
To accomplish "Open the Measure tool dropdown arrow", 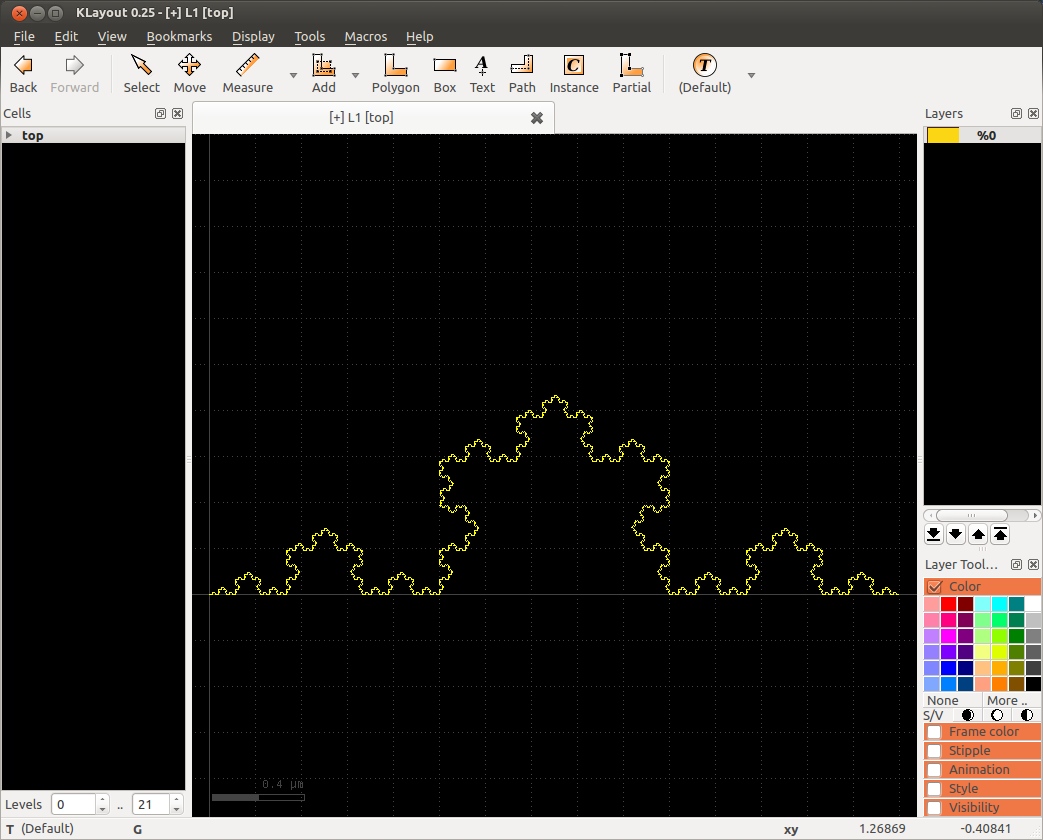I will pos(293,75).
